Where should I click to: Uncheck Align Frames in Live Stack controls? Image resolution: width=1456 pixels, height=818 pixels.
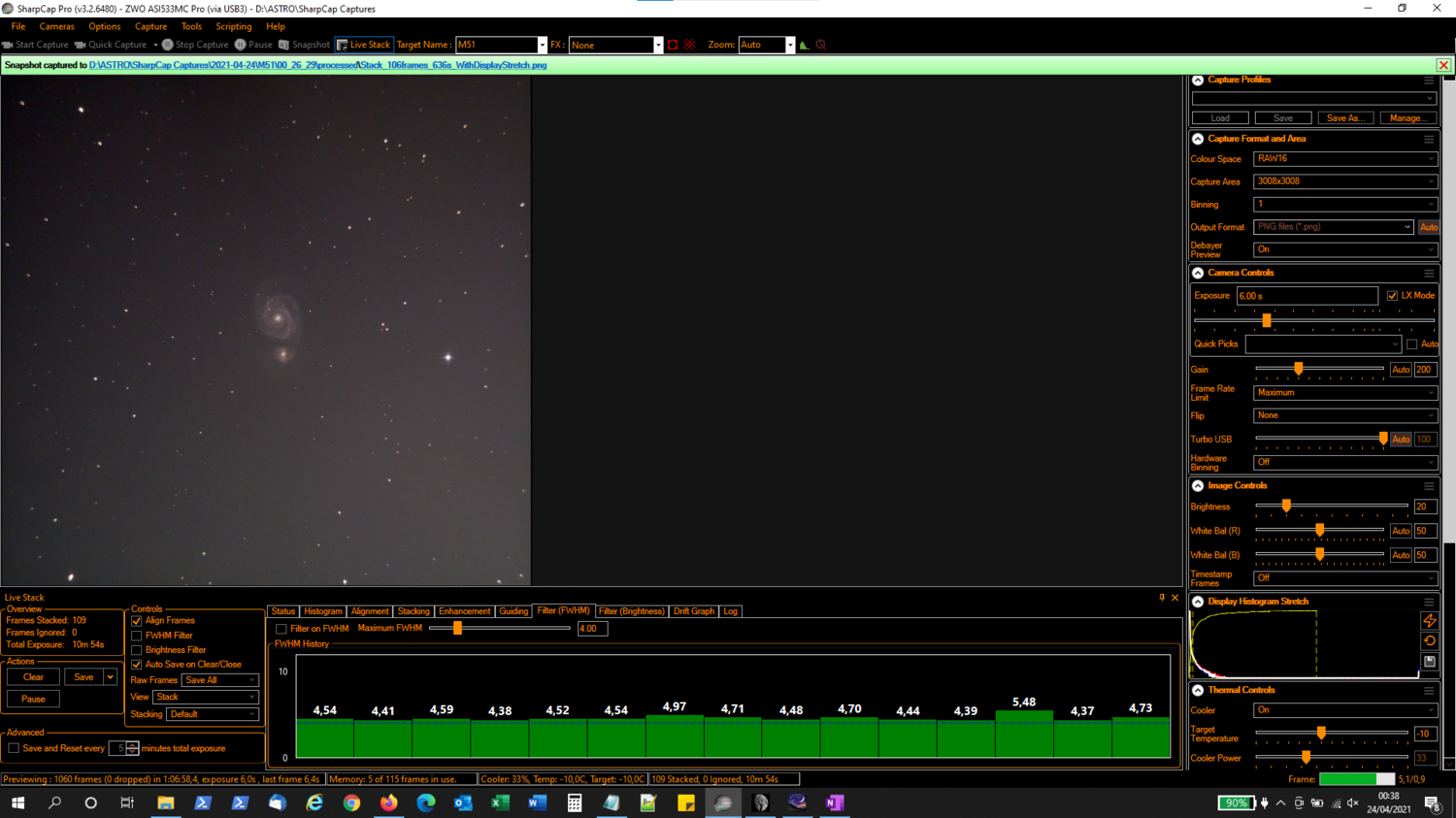coord(137,620)
